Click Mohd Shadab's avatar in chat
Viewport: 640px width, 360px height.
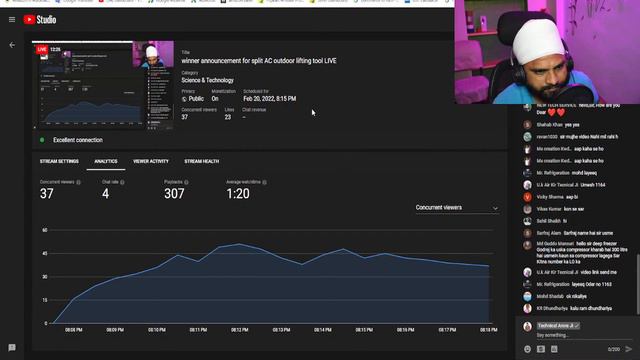(527, 296)
